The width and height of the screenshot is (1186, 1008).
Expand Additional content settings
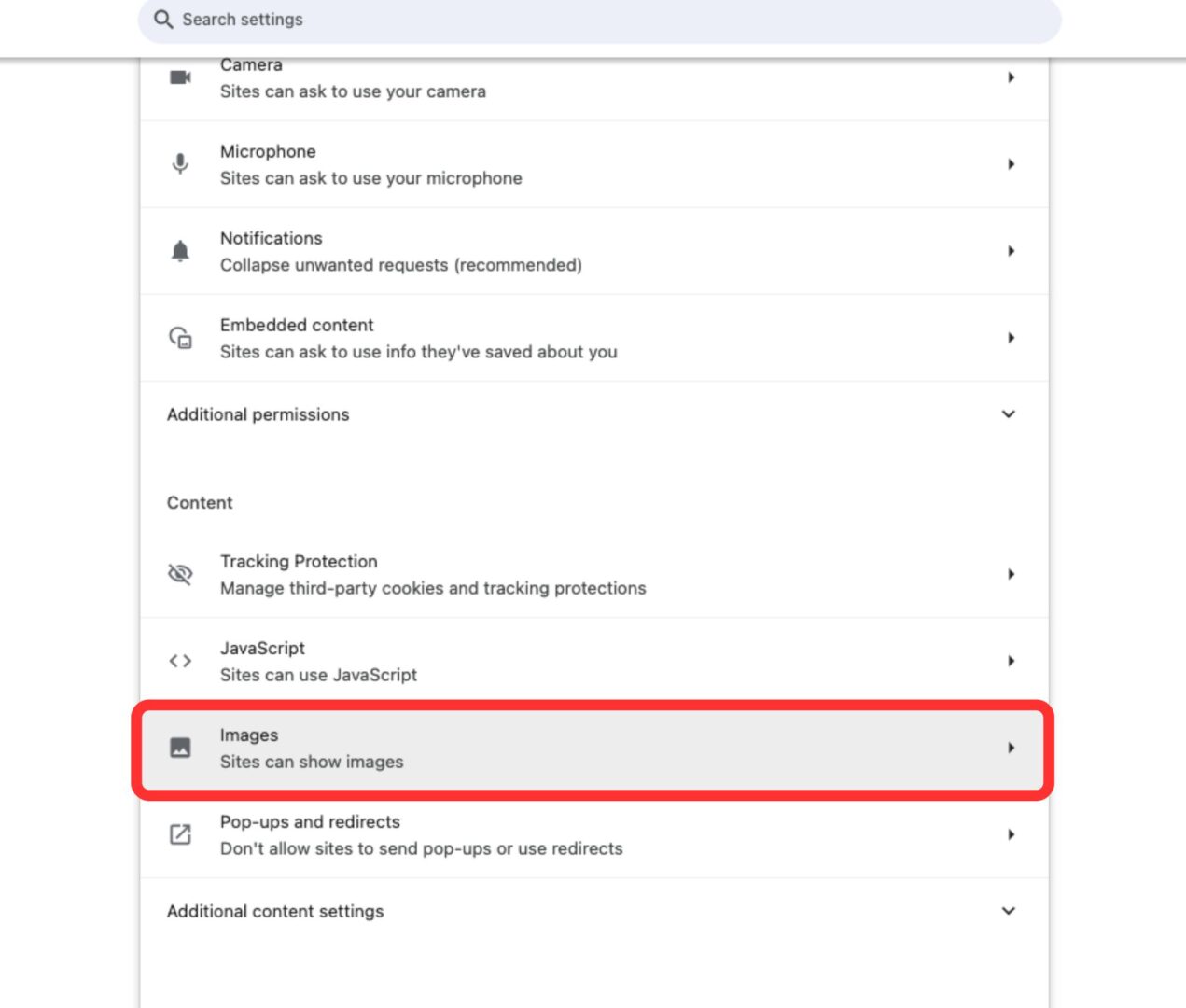point(1008,911)
